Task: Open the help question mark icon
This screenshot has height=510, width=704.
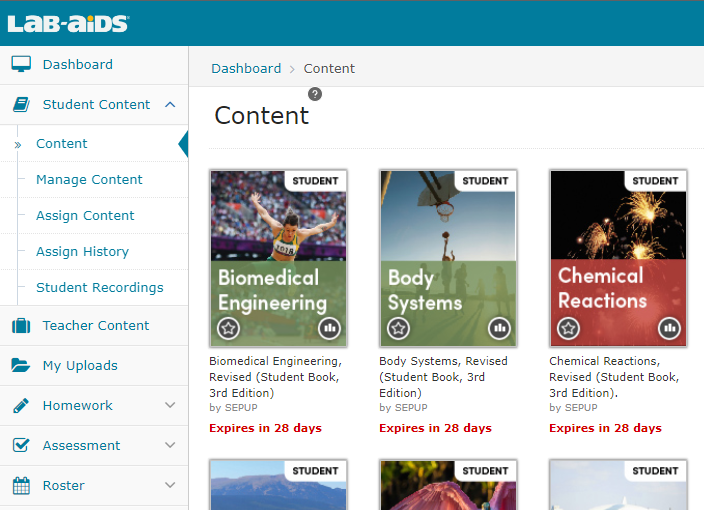Action: click(x=315, y=94)
